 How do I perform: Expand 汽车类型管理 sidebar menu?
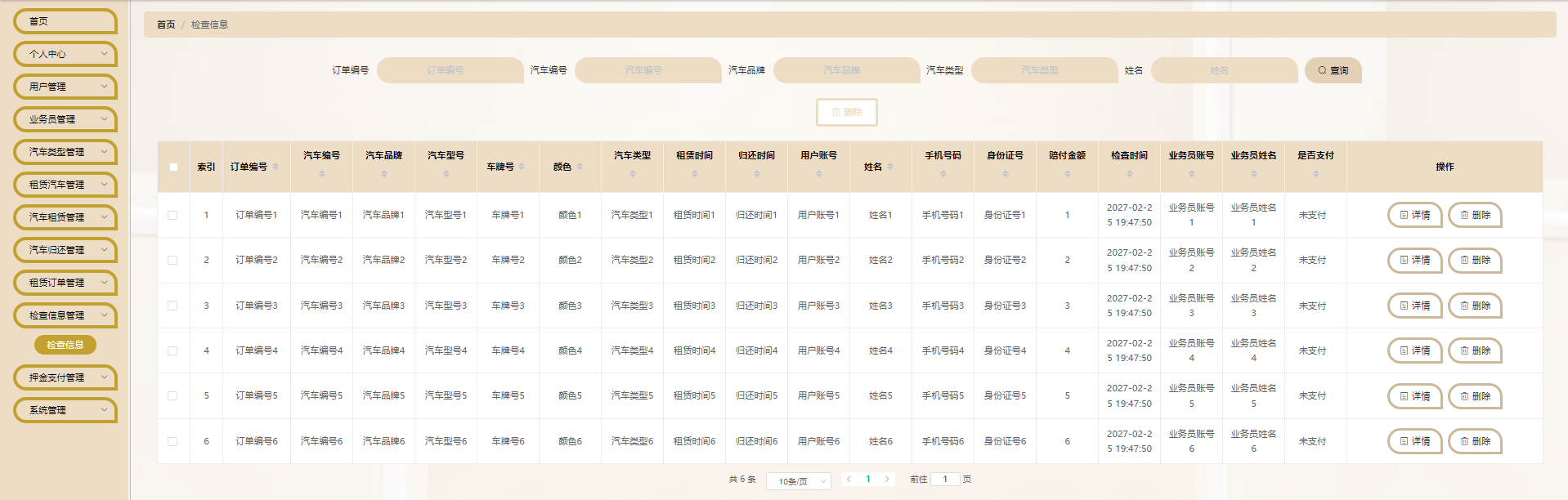pyautogui.click(x=65, y=152)
